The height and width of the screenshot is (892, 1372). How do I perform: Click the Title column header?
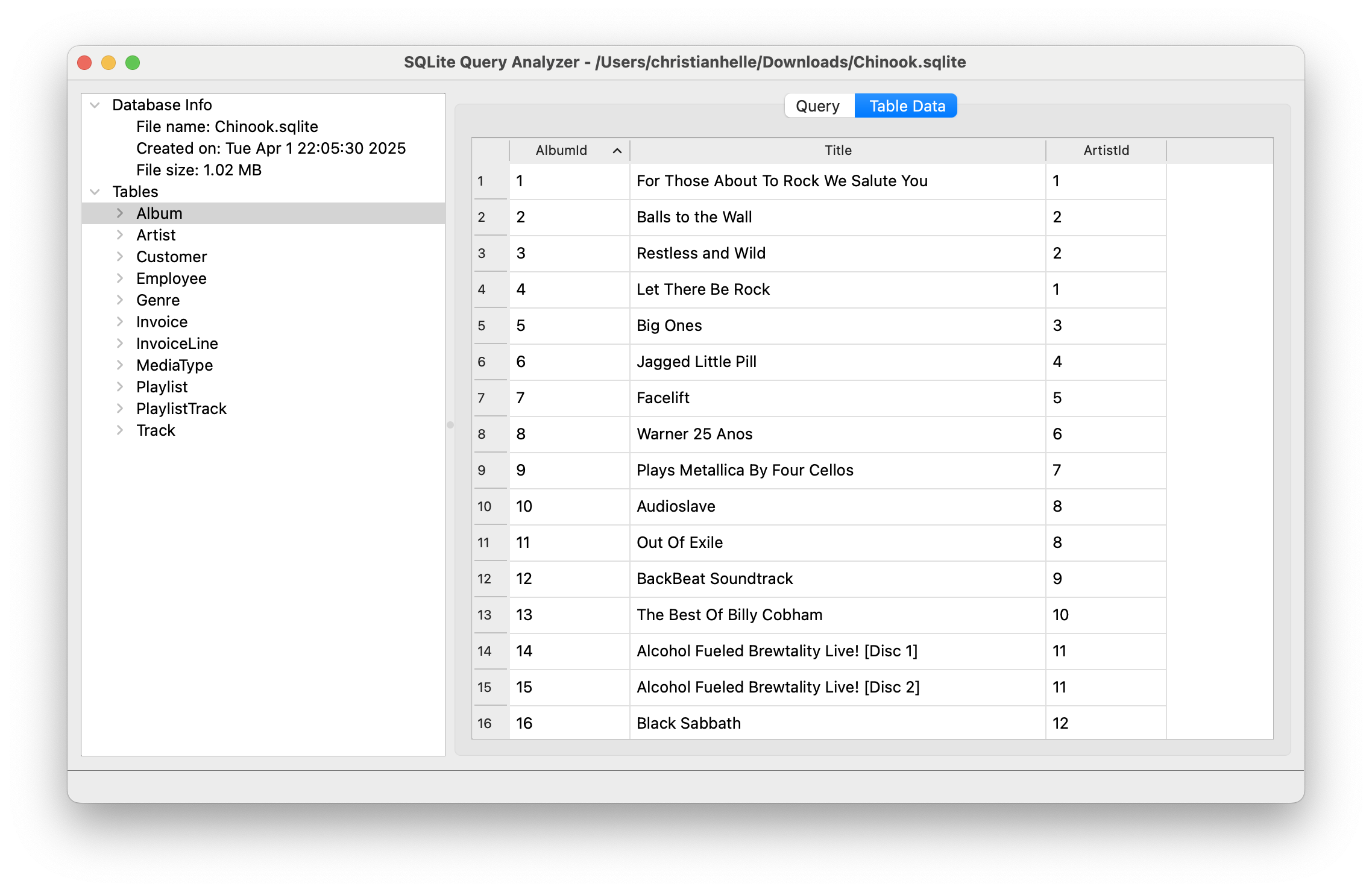[838, 150]
